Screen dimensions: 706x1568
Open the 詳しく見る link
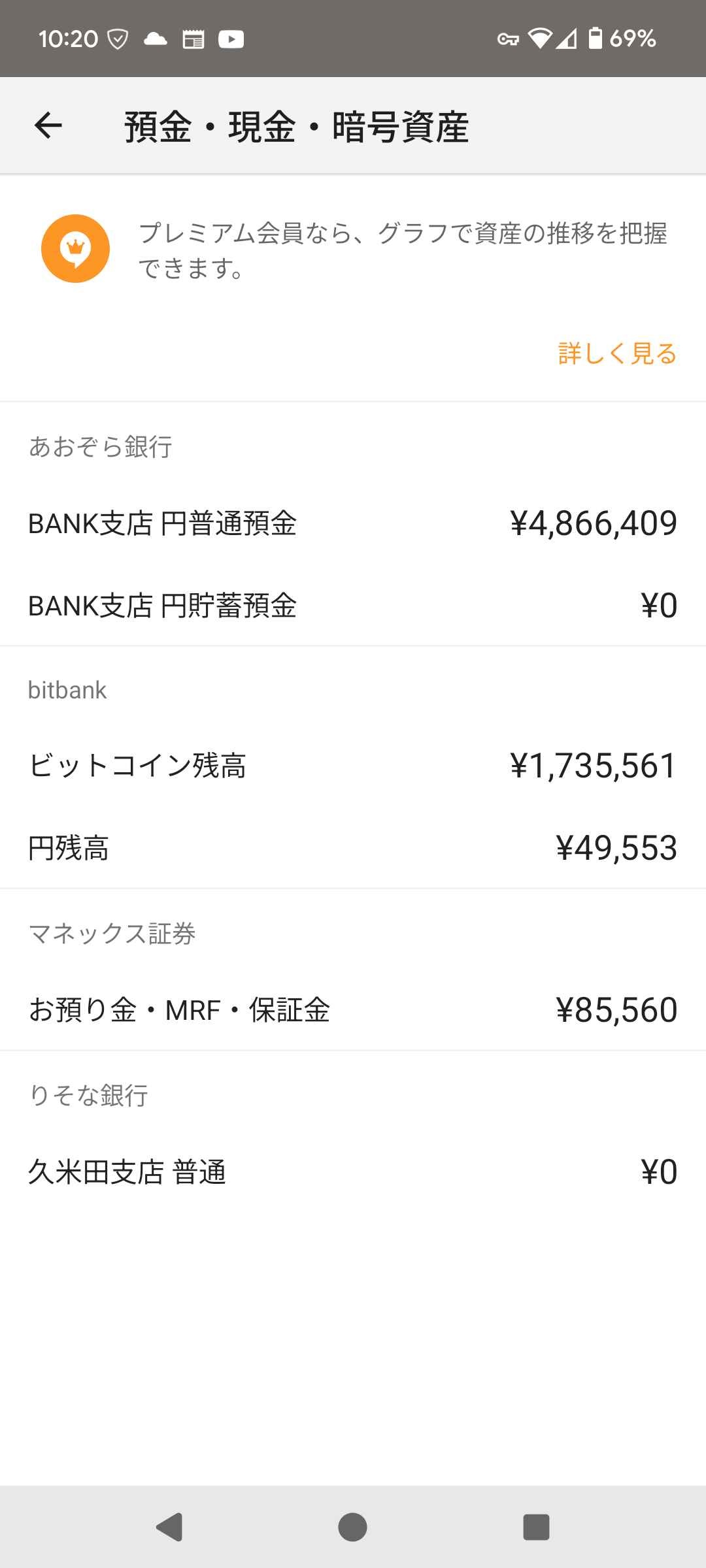(x=617, y=353)
